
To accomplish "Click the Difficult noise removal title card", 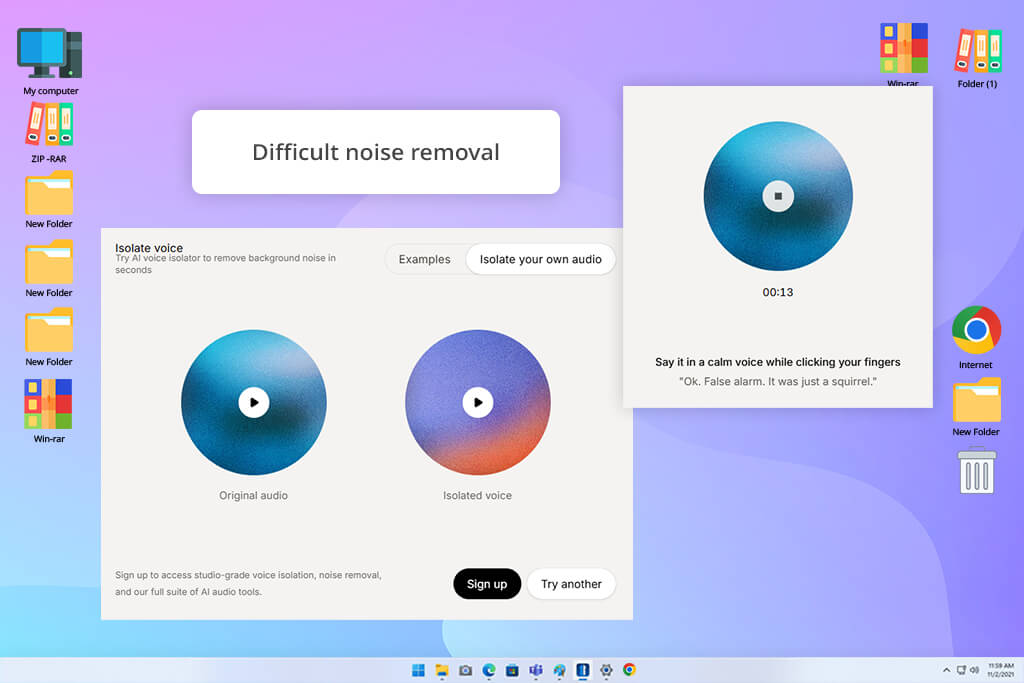I will coord(376,152).
